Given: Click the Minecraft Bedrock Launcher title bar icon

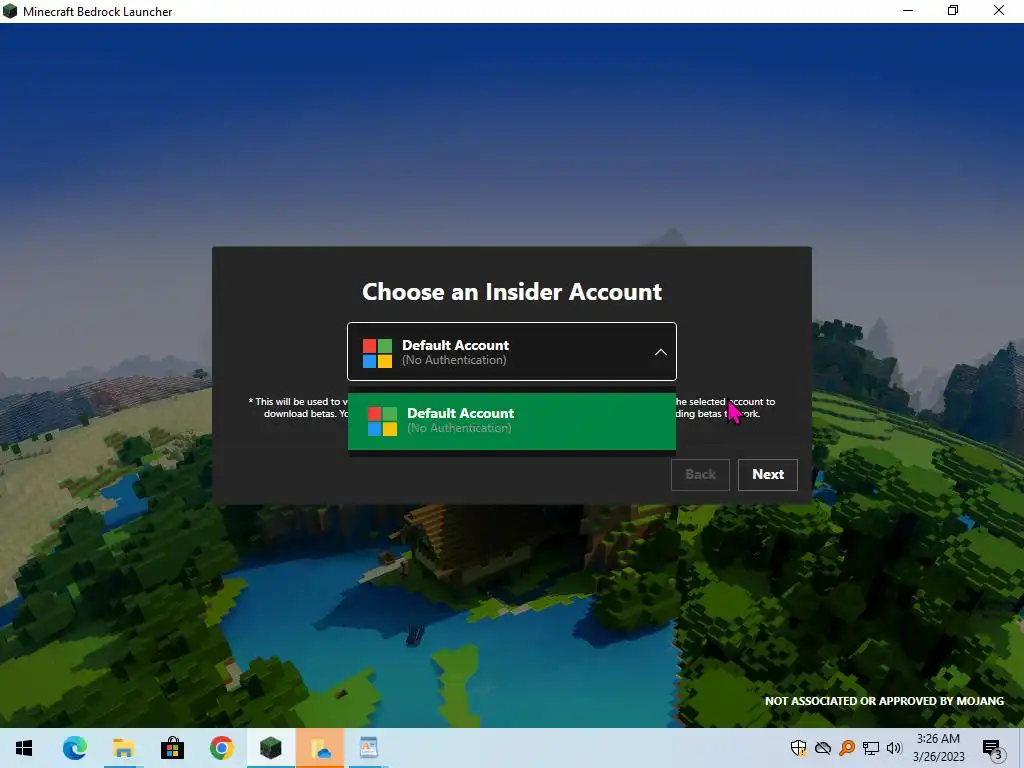Looking at the screenshot, I should pyautogui.click(x=10, y=11).
